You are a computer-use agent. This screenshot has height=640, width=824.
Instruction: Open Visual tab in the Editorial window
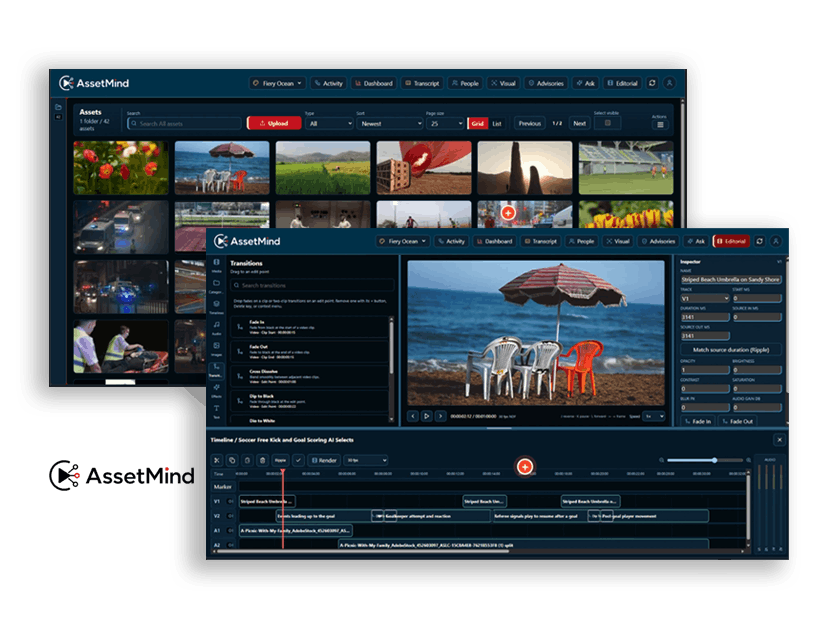(x=618, y=241)
